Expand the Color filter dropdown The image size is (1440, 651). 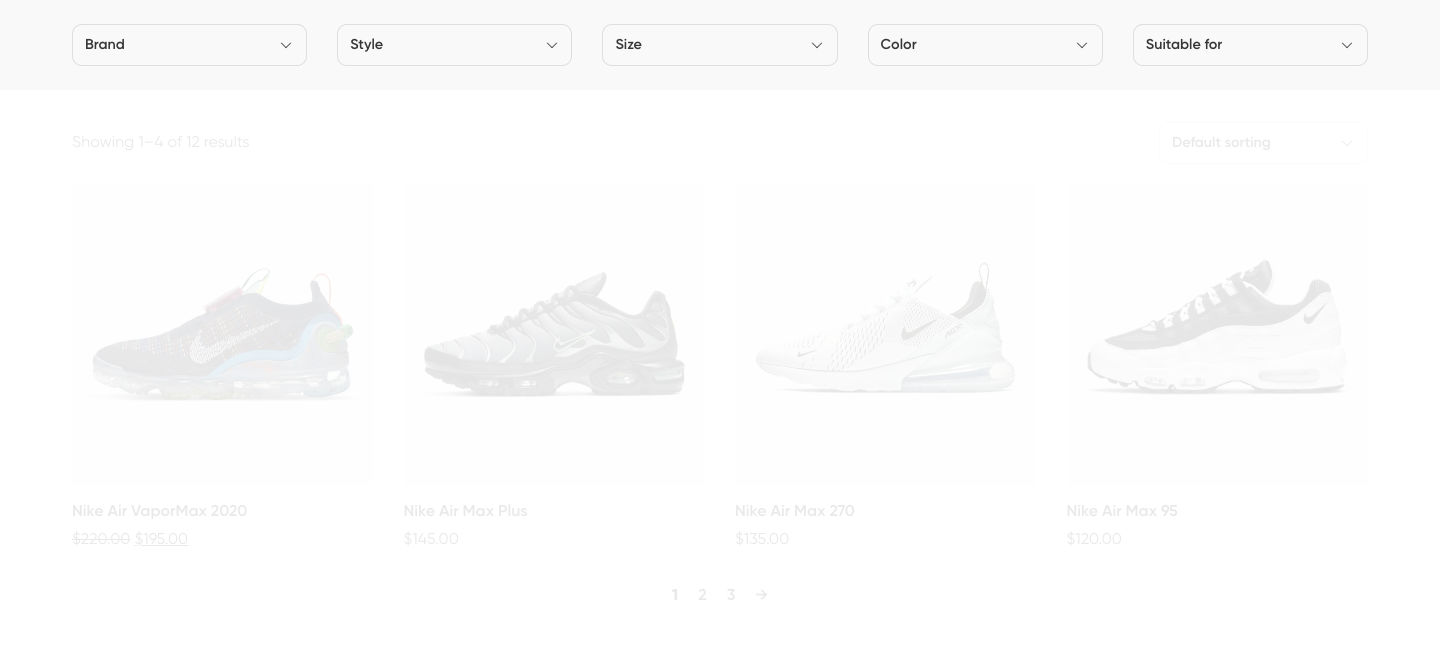click(984, 45)
